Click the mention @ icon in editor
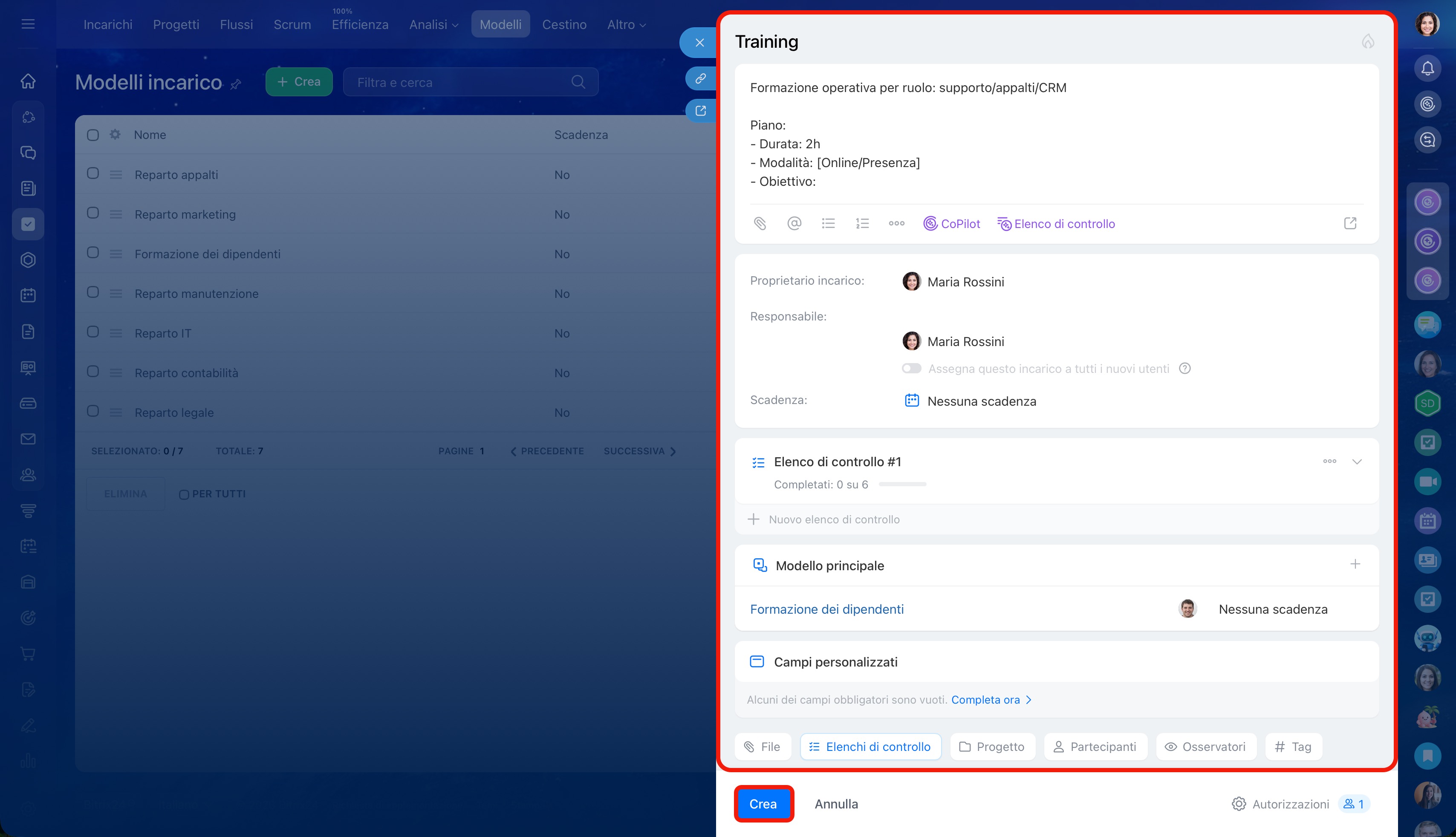 [x=794, y=224]
